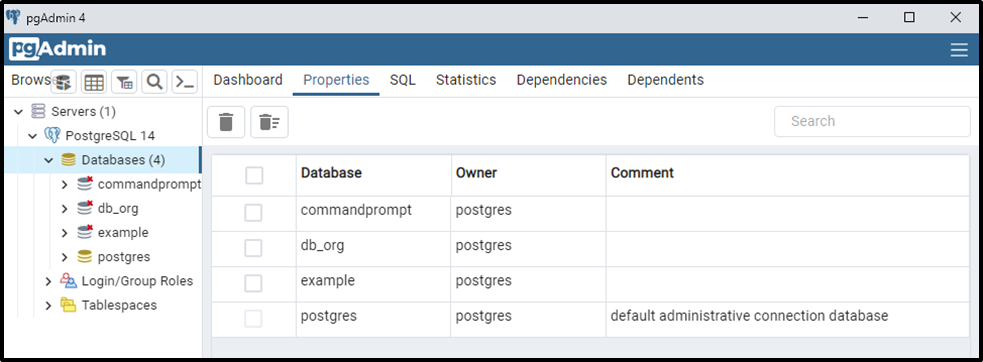The width and height of the screenshot is (983, 362).
Task: Click the Delete trash can button
Action: [226, 122]
